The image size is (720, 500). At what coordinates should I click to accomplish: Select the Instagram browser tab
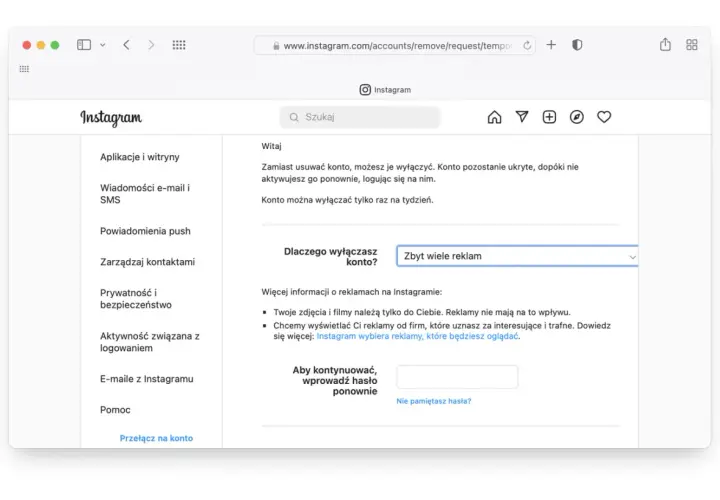pyautogui.click(x=385, y=90)
